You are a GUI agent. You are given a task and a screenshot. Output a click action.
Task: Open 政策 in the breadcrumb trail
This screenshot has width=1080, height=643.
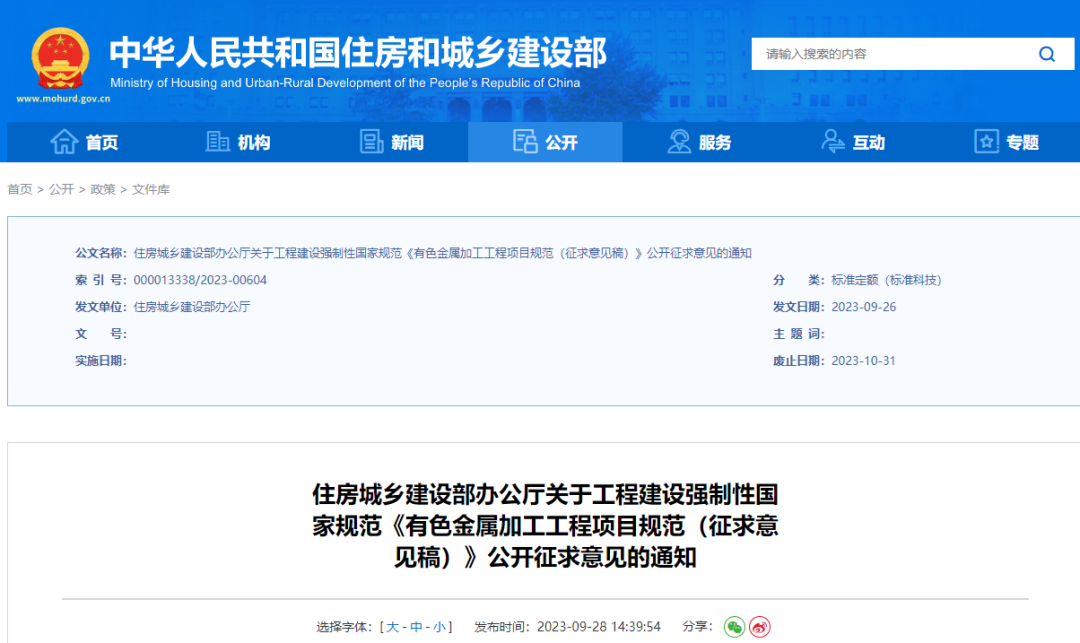(103, 188)
